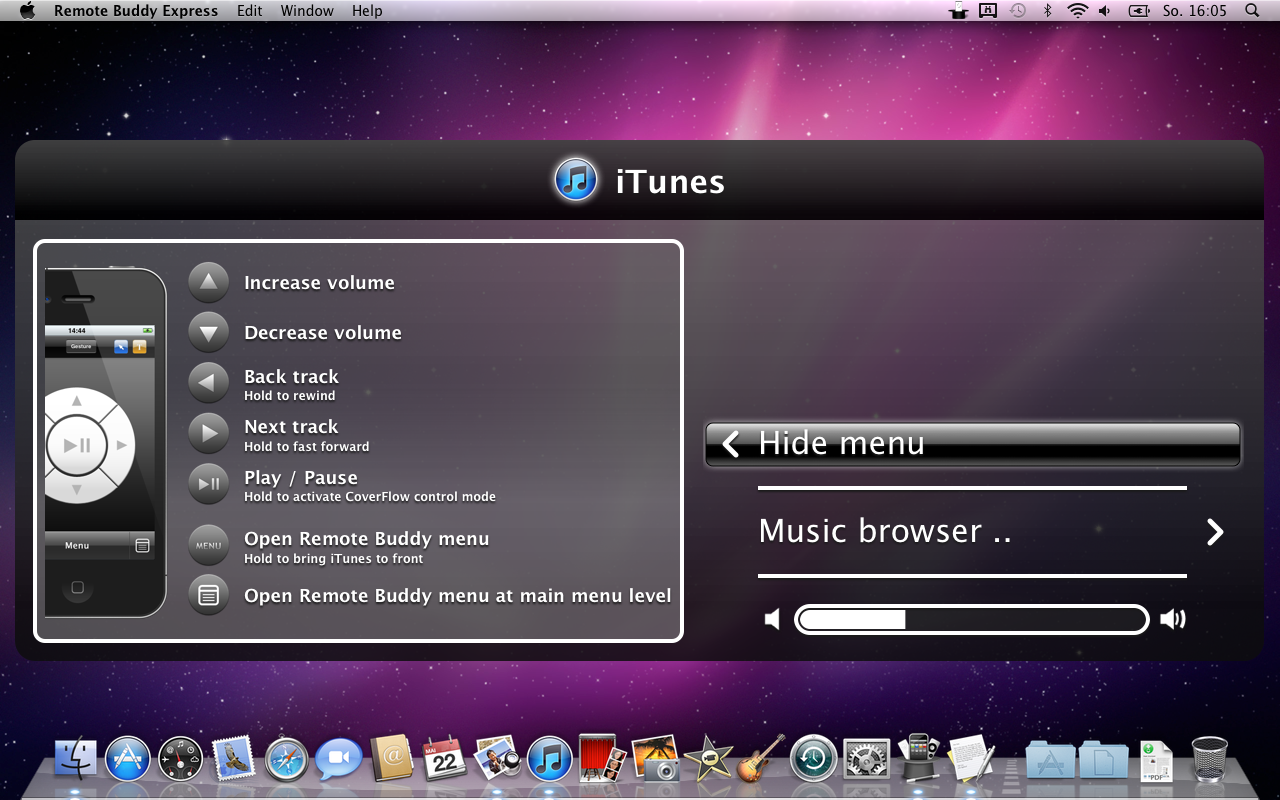Adjust the volume slider bar
Viewport: 1280px width, 800px height.
coord(972,620)
